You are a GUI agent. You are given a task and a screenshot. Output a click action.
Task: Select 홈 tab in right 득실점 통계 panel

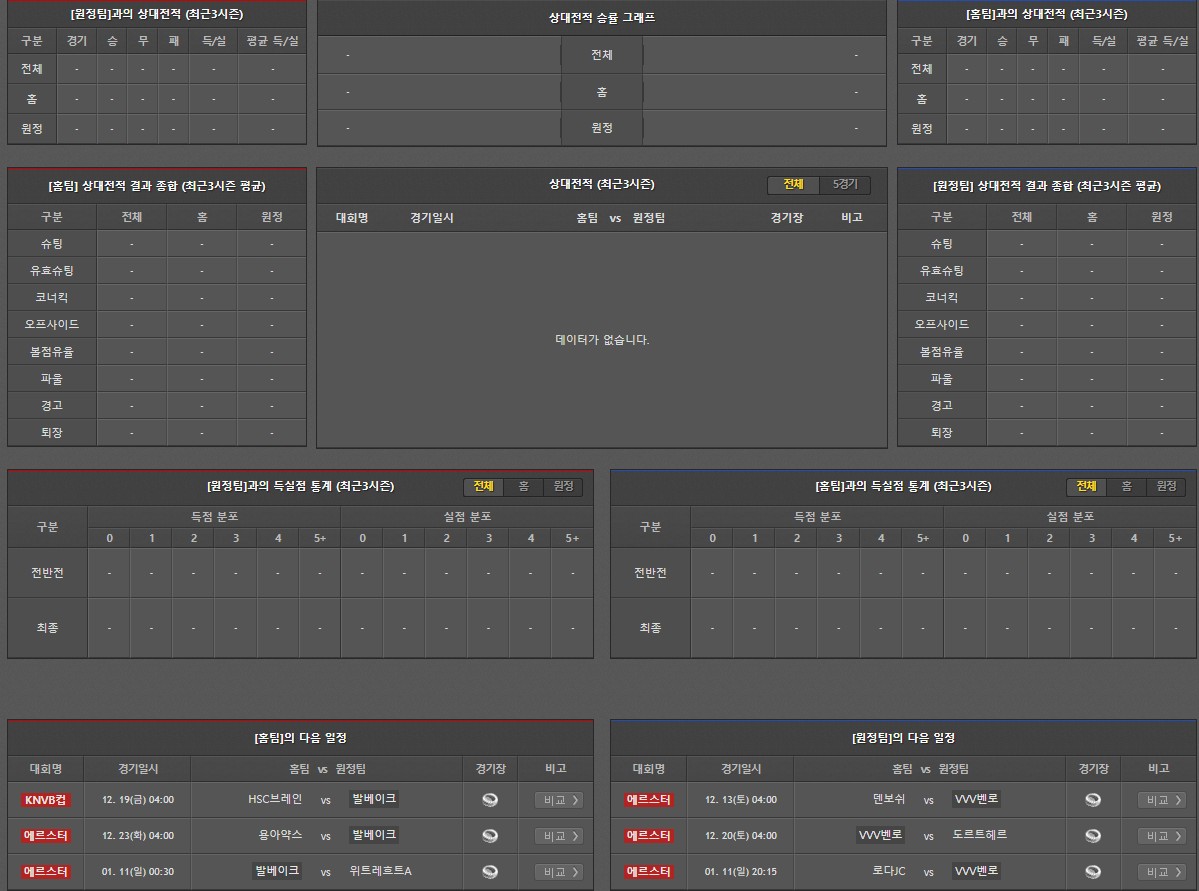coord(1126,487)
